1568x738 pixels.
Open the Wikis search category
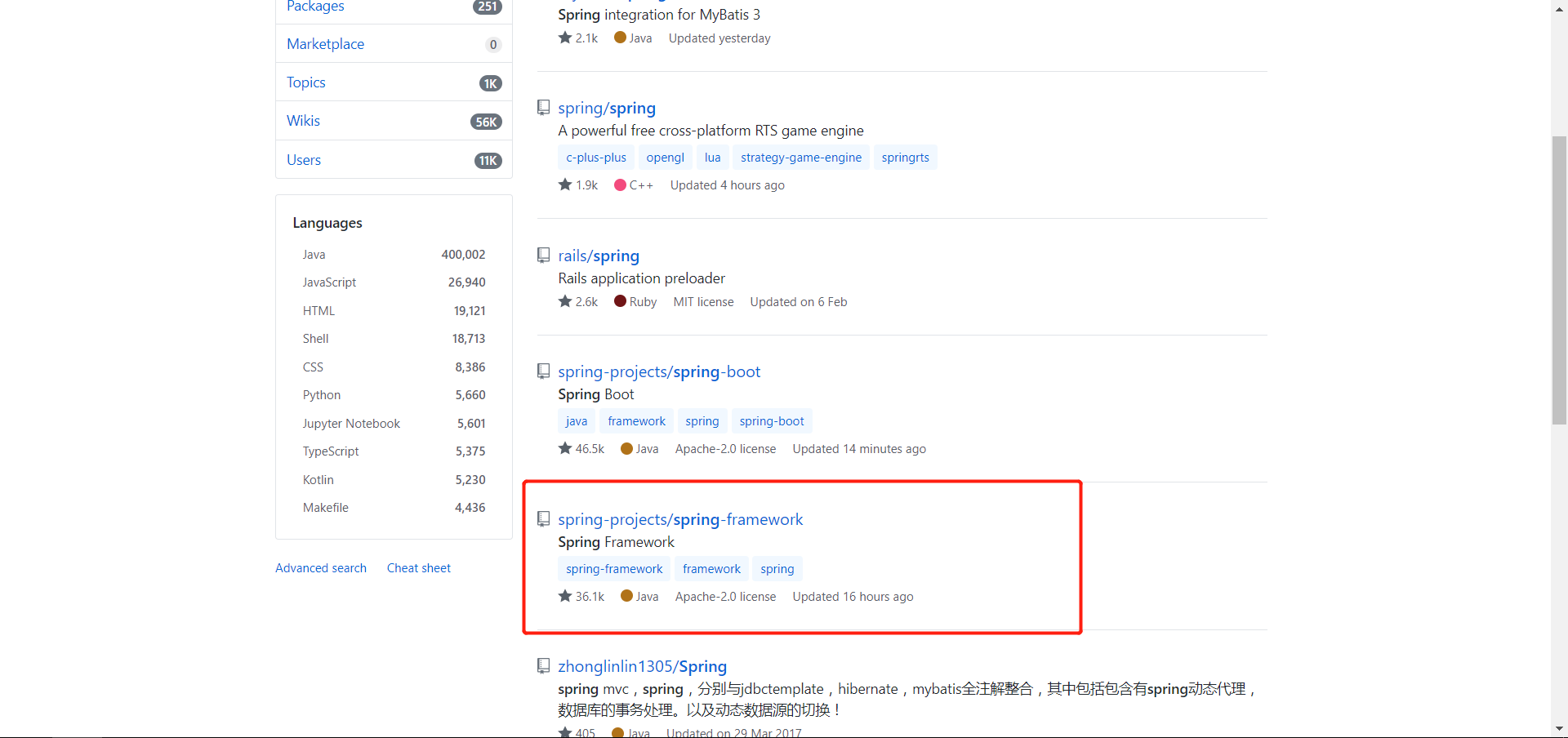click(394, 121)
